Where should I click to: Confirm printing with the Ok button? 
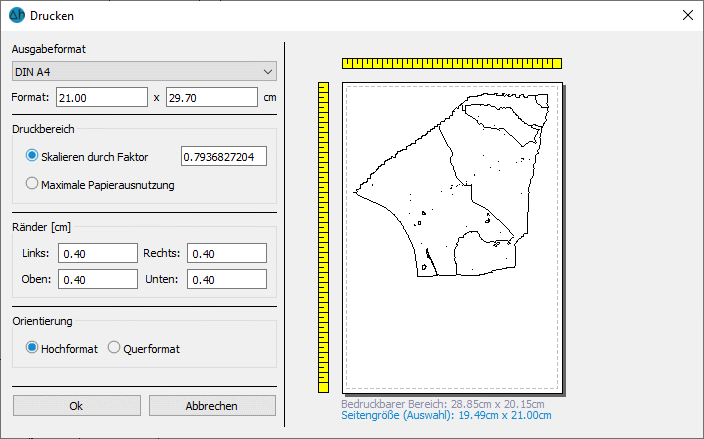point(77,406)
